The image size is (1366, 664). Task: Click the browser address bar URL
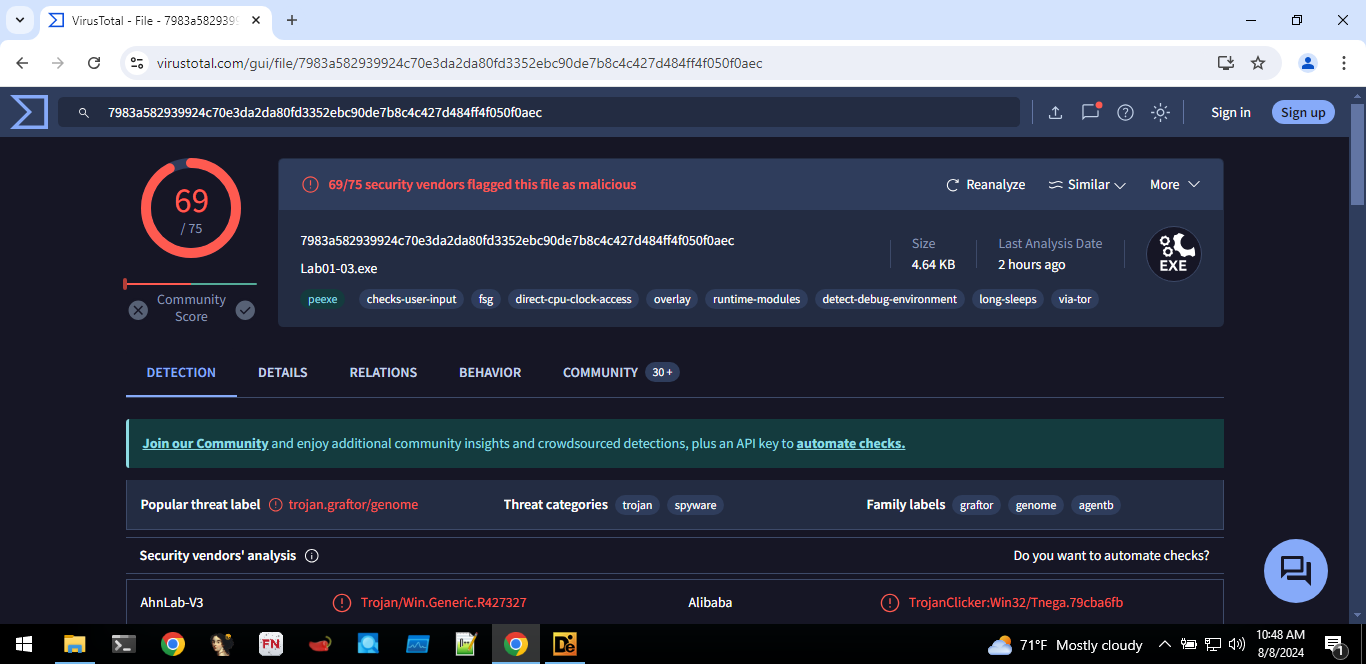point(459,63)
